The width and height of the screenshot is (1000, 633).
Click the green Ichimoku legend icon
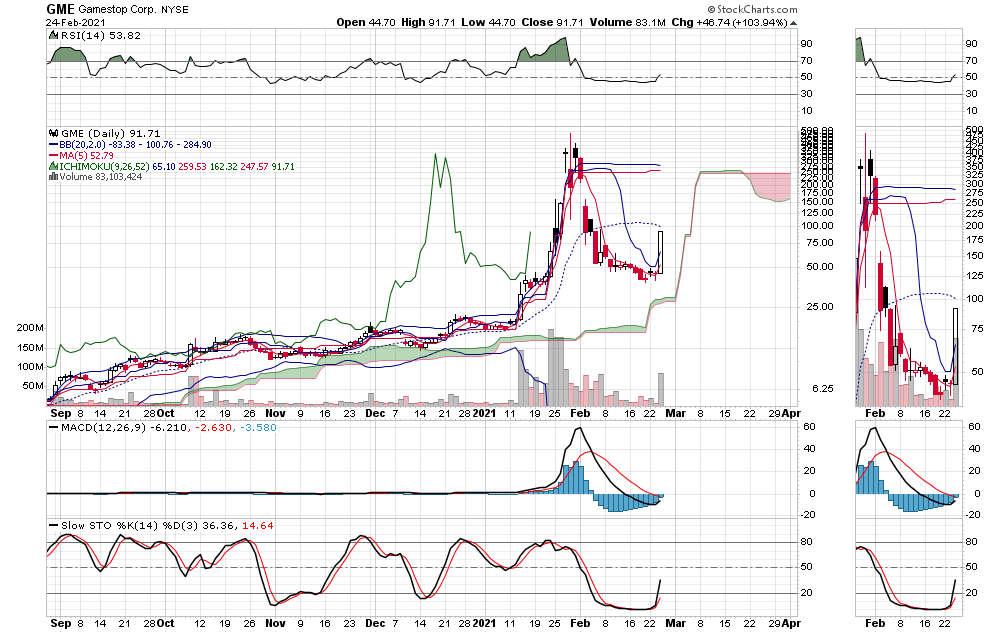(x=54, y=166)
